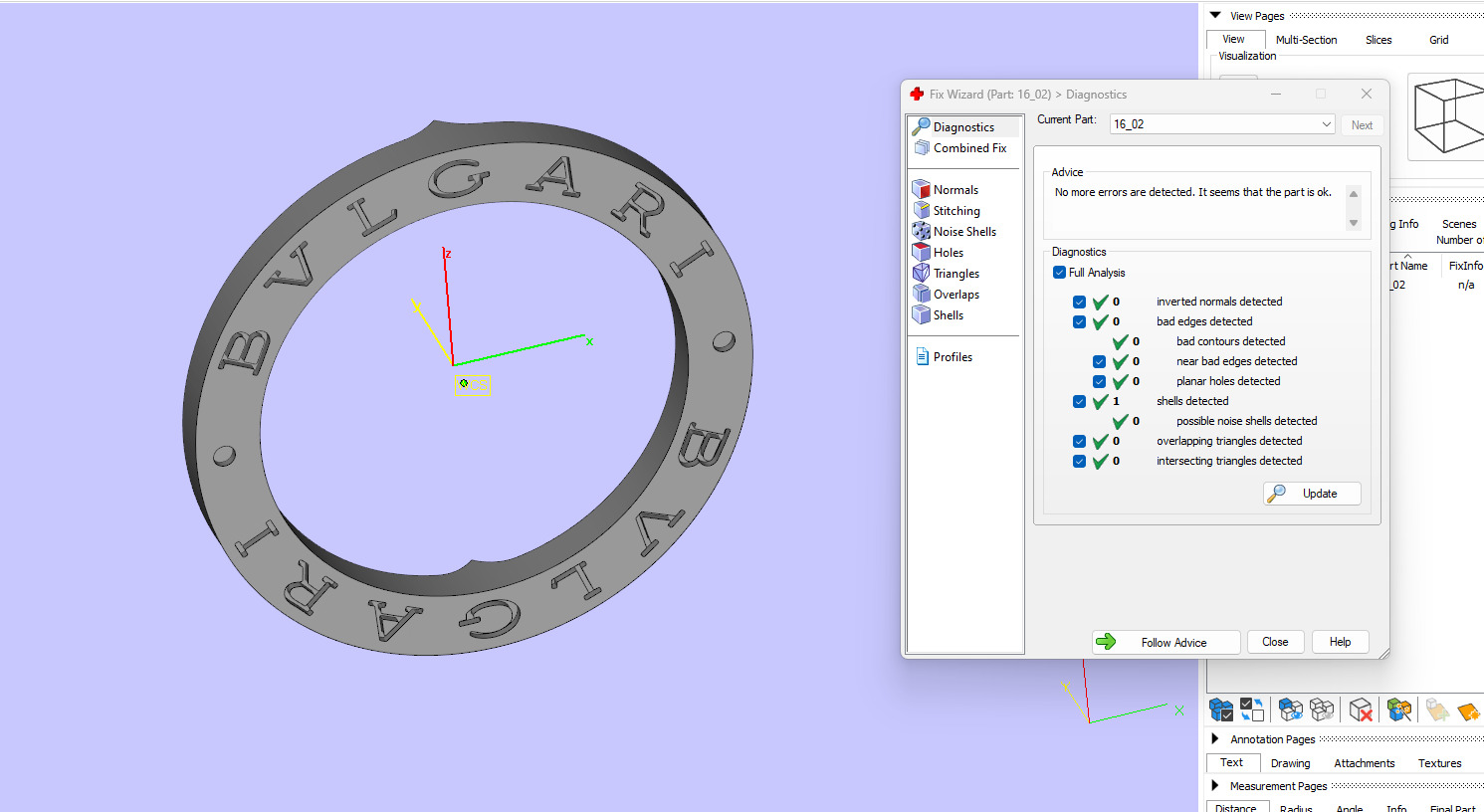The image size is (1484, 812).
Task: Click the disabled Next button
Action: coord(1362,125)
